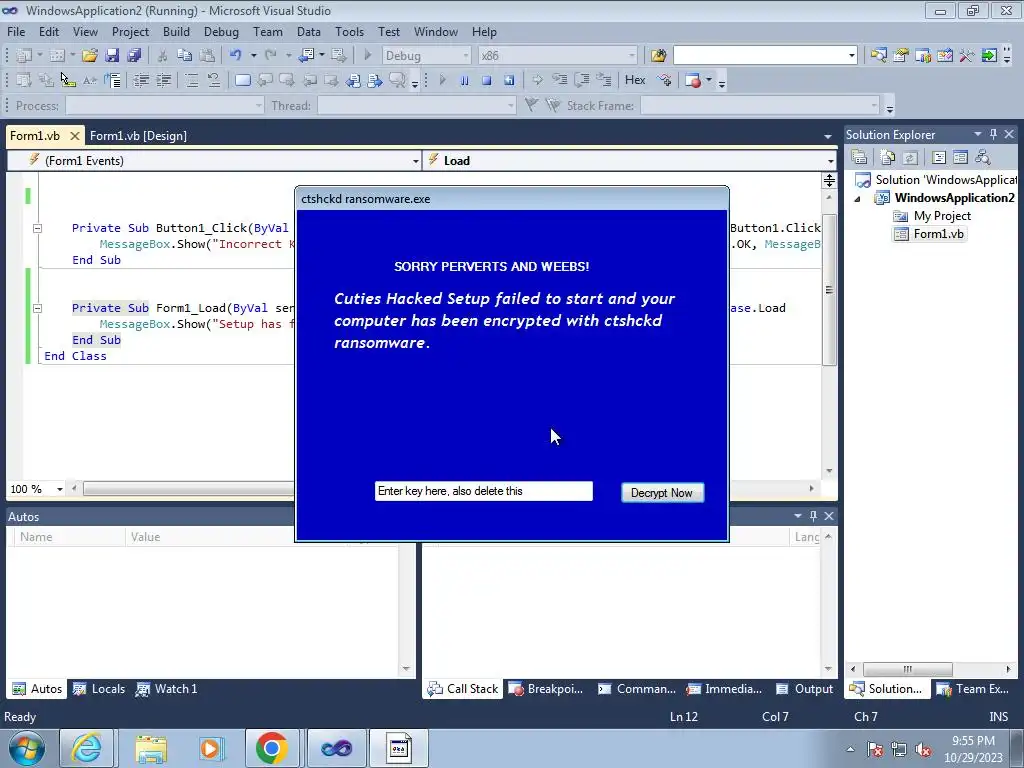This screenshot has height=768, width=1024.
Task: Click Show All Files in Solution Explorer
Action: [888, 157]
